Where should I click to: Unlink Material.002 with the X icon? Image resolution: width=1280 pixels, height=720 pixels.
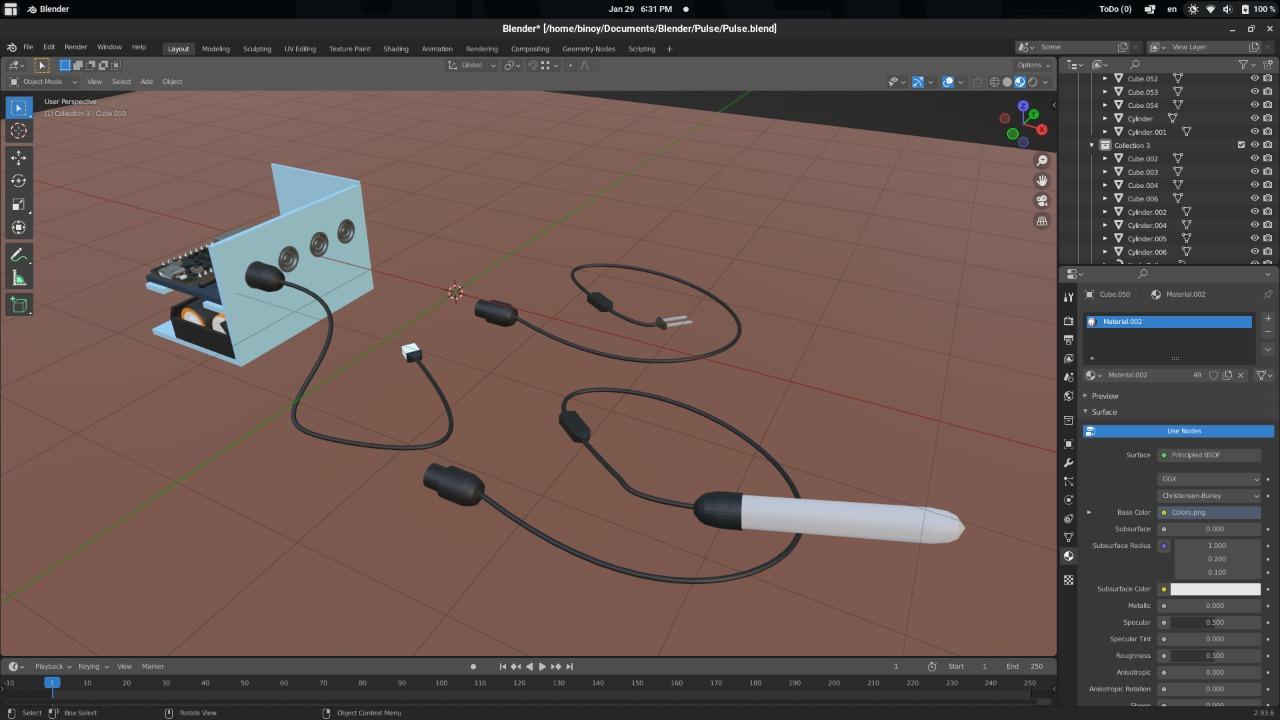pyautogui.click(x=1241, y=375)
